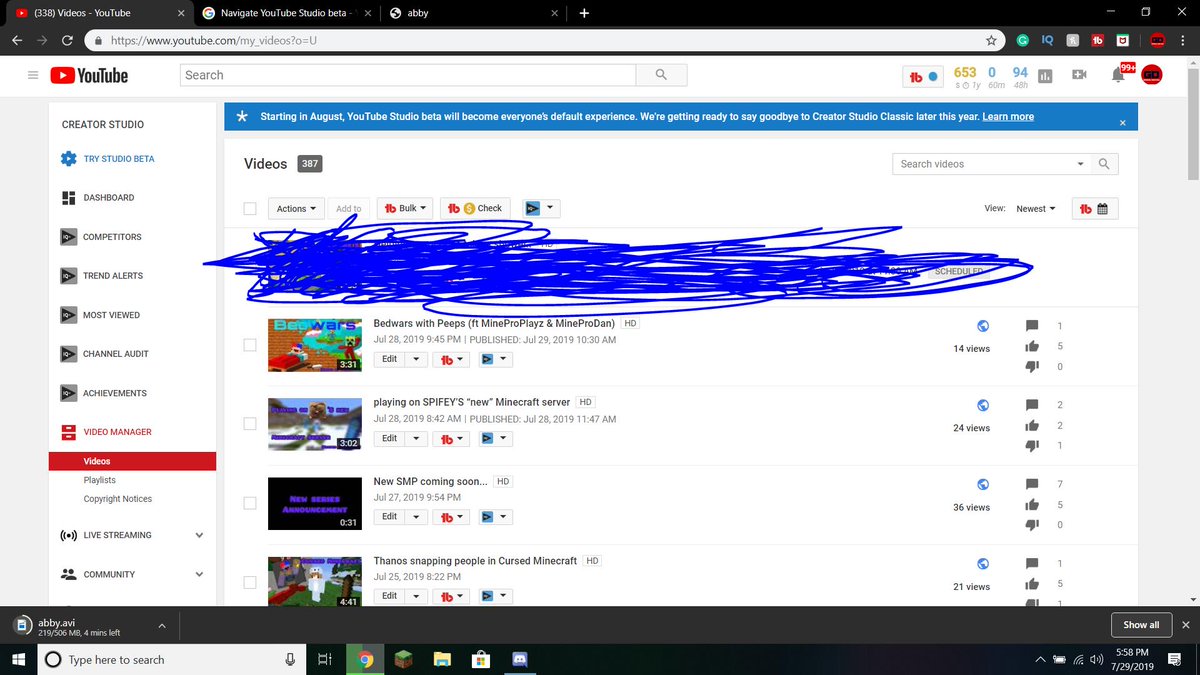Viewport: 1200px width, 675px height.
Task: Click the vidIQ extension icon
Action: (x=1047, y=41)
